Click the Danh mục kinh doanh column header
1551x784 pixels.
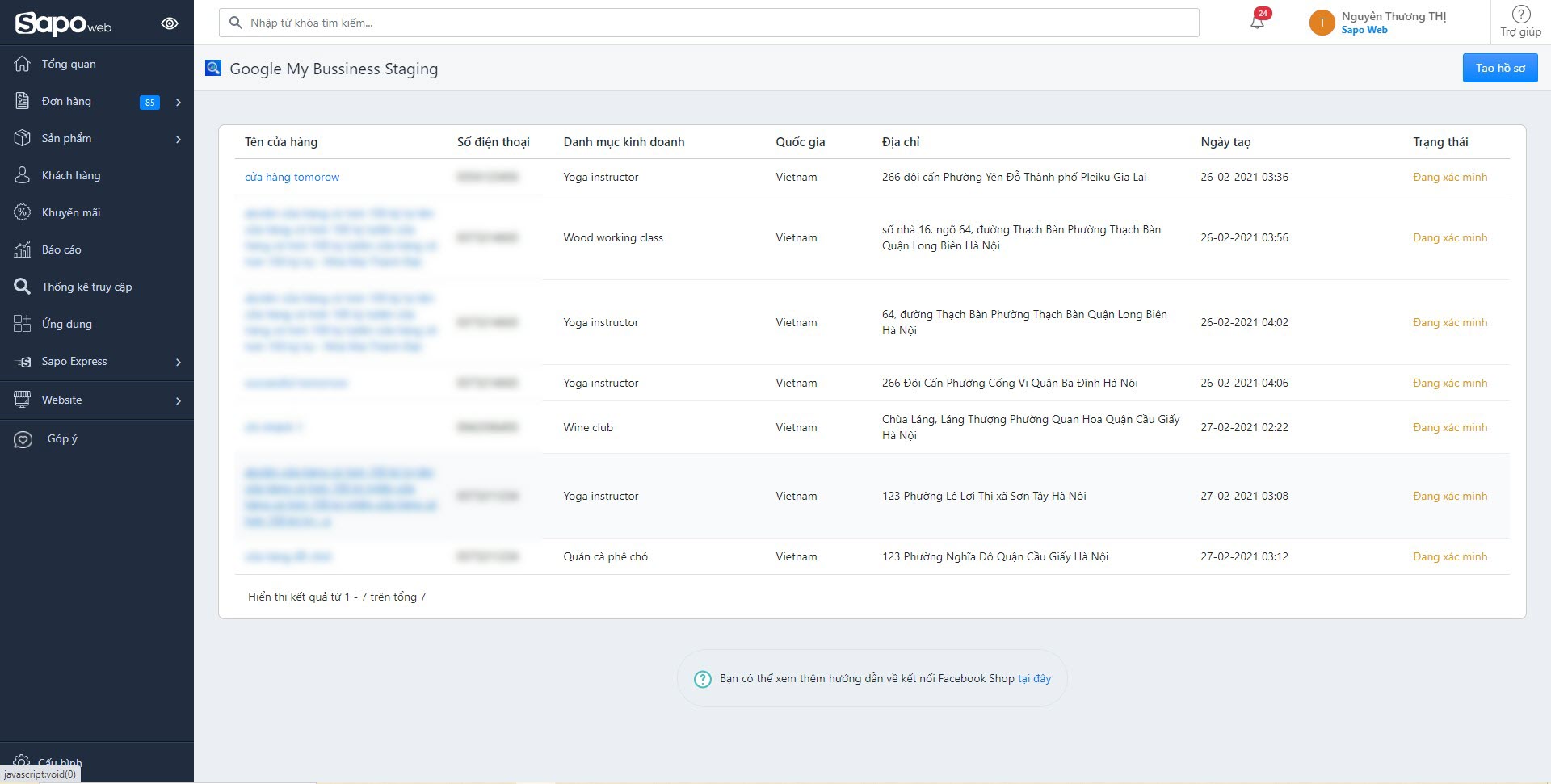(x=624, y=142)
